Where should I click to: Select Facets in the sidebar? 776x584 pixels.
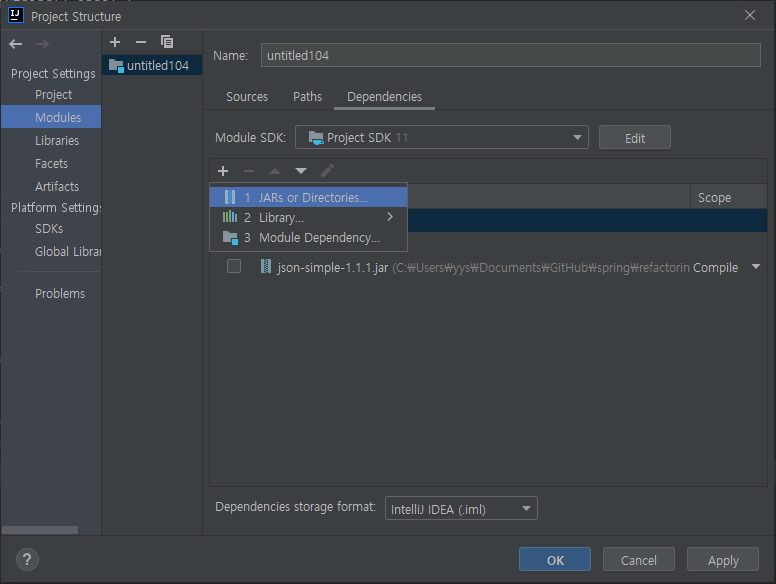point(51,163)
